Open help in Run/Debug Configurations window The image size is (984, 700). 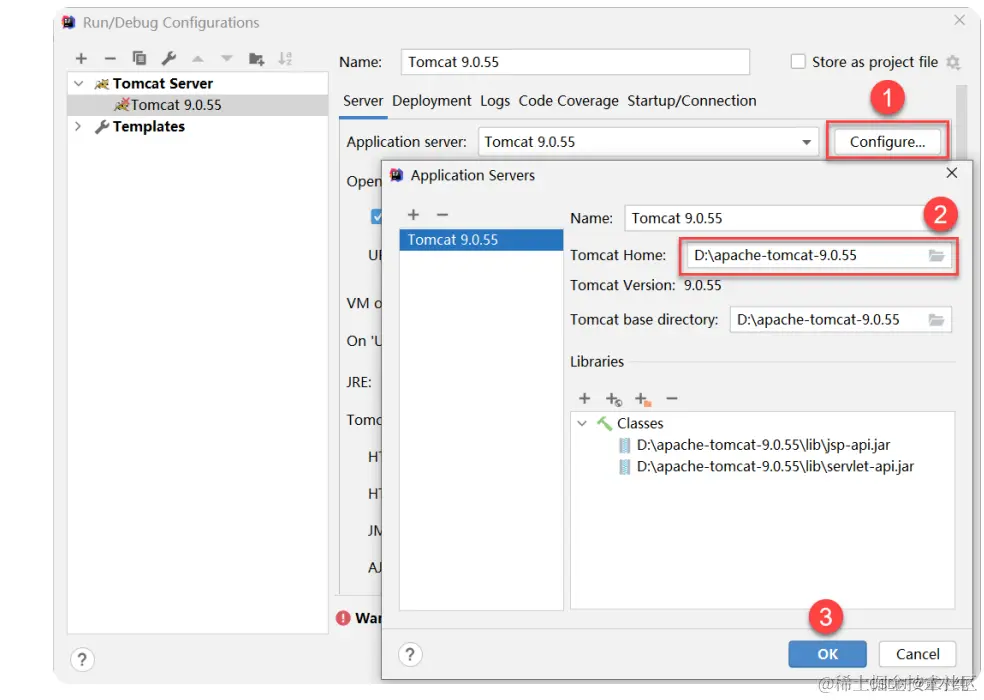coord(82,659)
